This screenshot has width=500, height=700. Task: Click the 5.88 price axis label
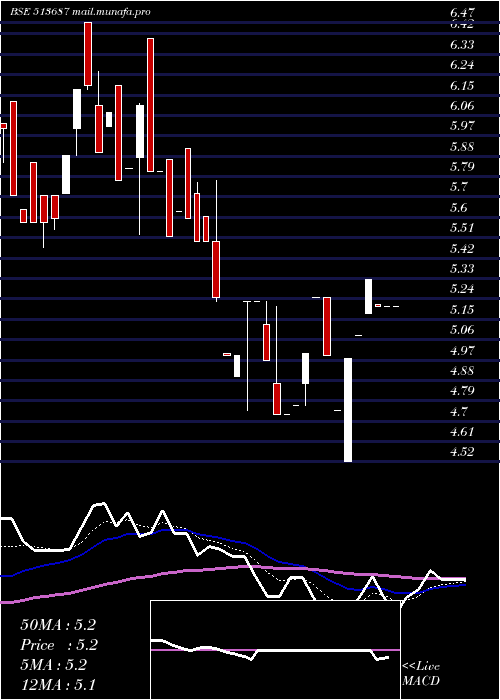[462, 147]
